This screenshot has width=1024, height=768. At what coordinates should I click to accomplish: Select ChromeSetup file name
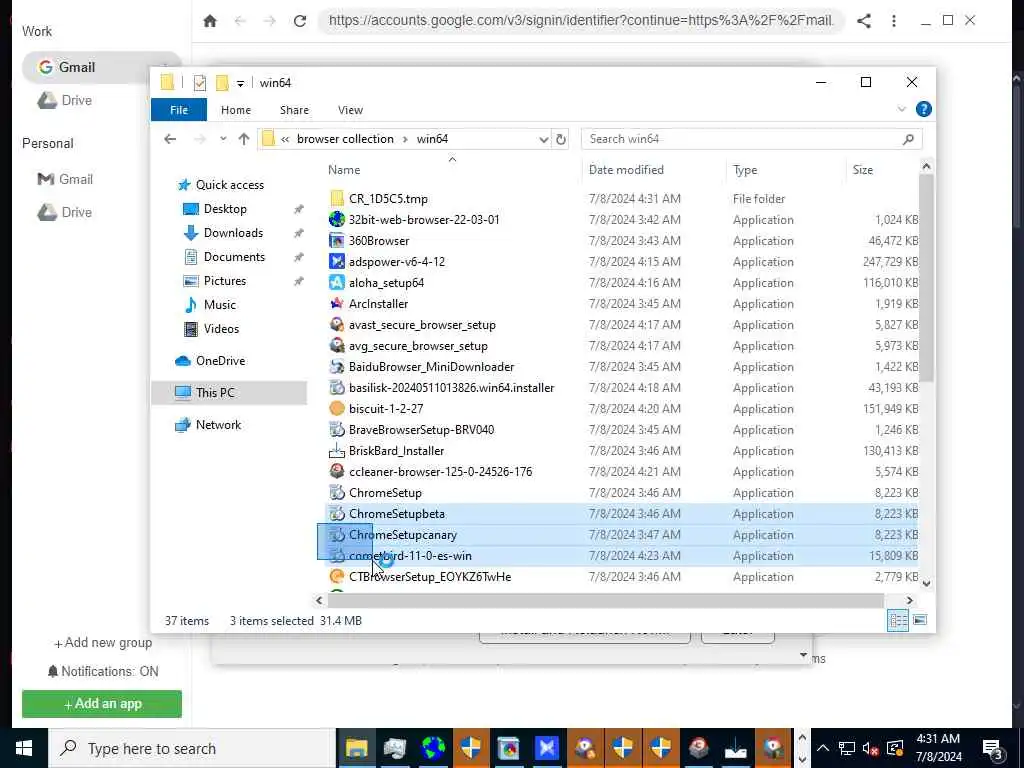tap(385, 492)
